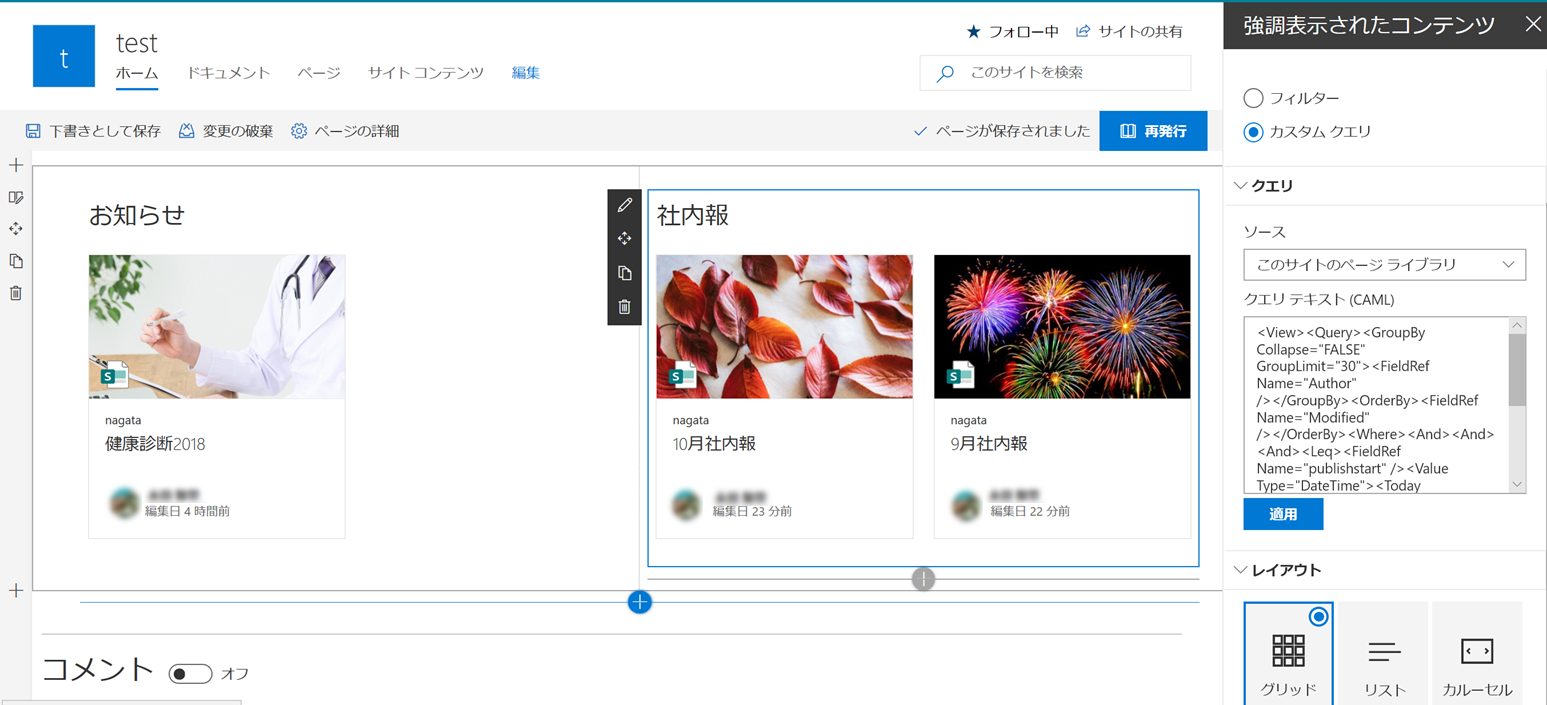Duplicate the 社内報 web part
The image size is (1547, 705).
(625, 273)
